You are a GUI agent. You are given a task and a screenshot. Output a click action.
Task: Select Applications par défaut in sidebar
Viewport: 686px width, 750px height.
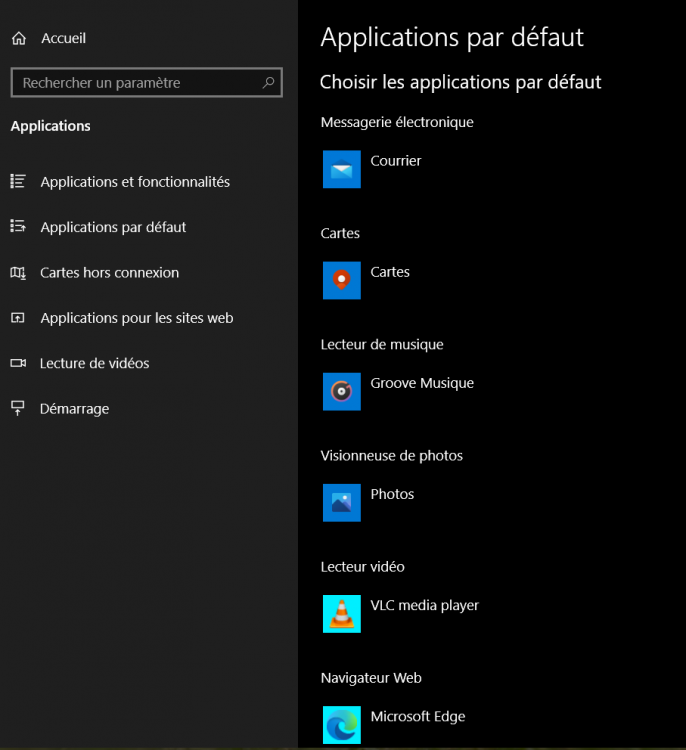(x=113, y=227)
